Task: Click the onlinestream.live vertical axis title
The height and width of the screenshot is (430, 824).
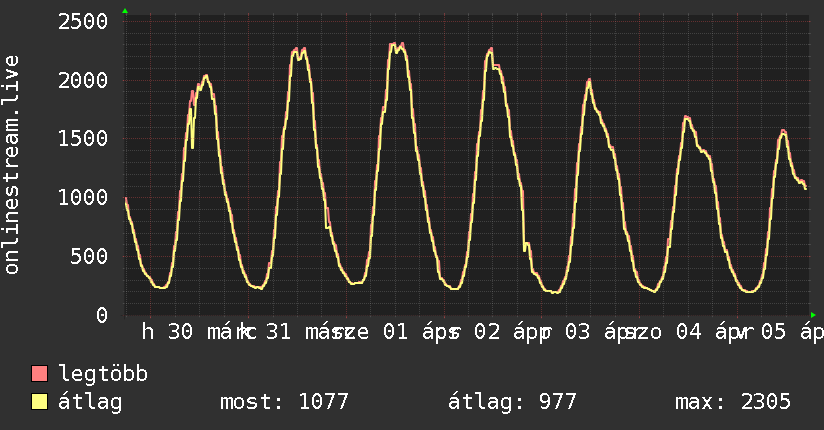Action: [13, 165]
